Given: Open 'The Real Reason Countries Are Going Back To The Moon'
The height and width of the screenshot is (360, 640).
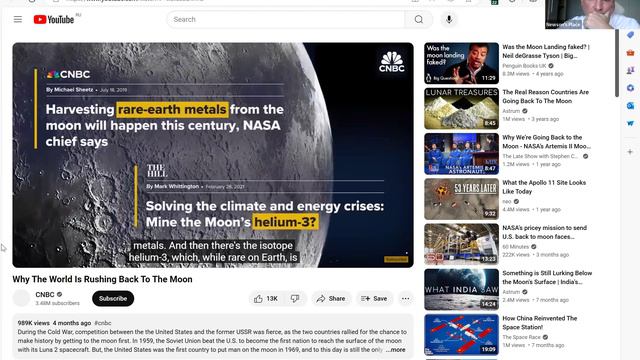Looking at the screenshot, I should [x=545, y=97].
